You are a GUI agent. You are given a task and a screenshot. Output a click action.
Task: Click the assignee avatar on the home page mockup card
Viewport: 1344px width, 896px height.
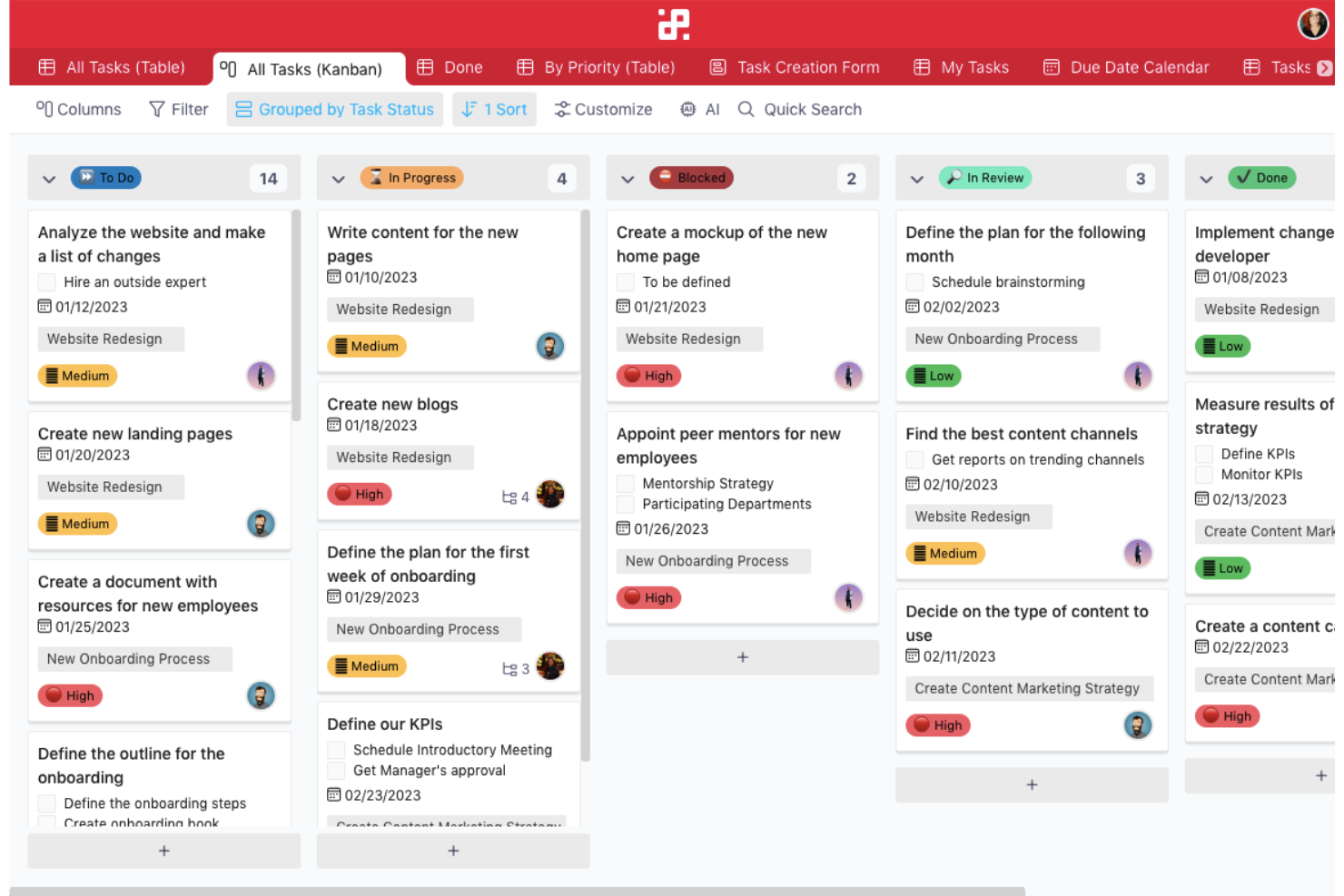848,375
